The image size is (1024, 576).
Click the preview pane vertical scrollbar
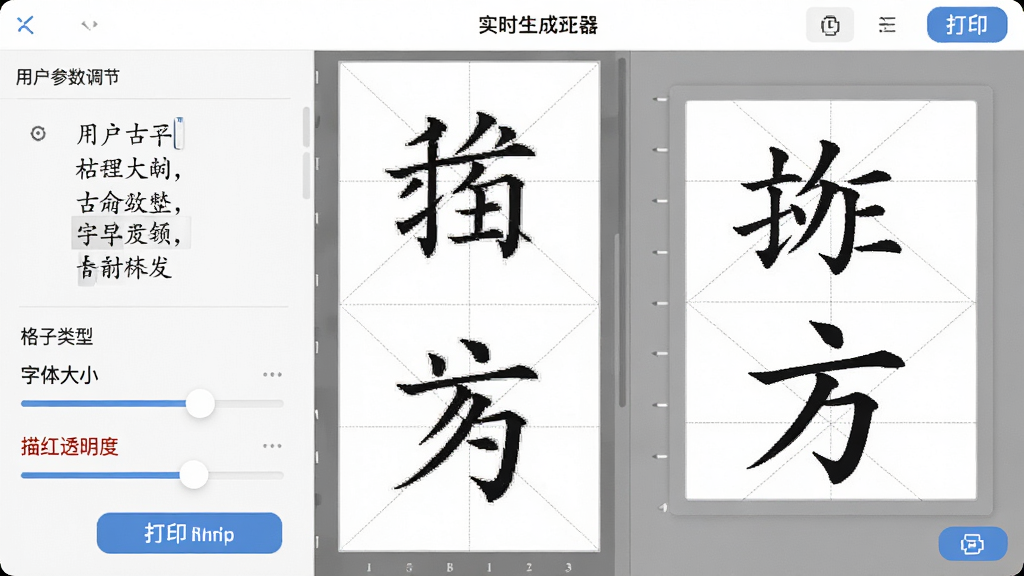click(622, 232)
